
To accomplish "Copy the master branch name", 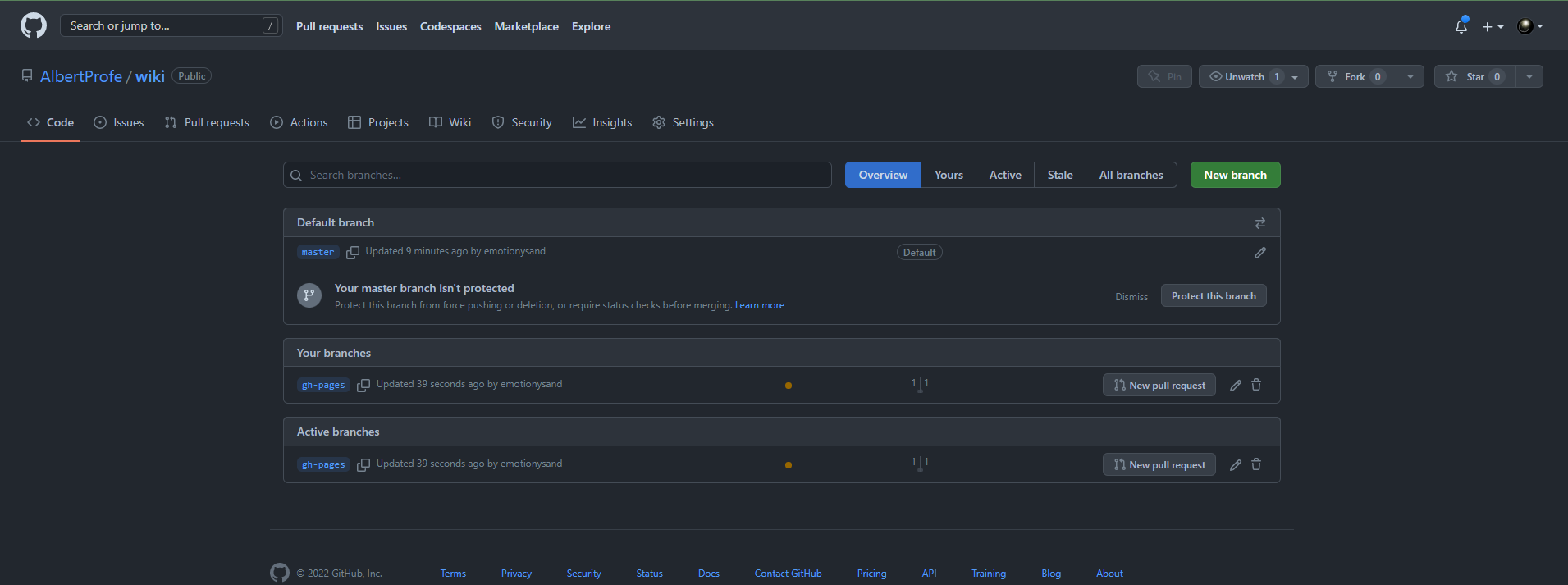I will coord(353,253).
